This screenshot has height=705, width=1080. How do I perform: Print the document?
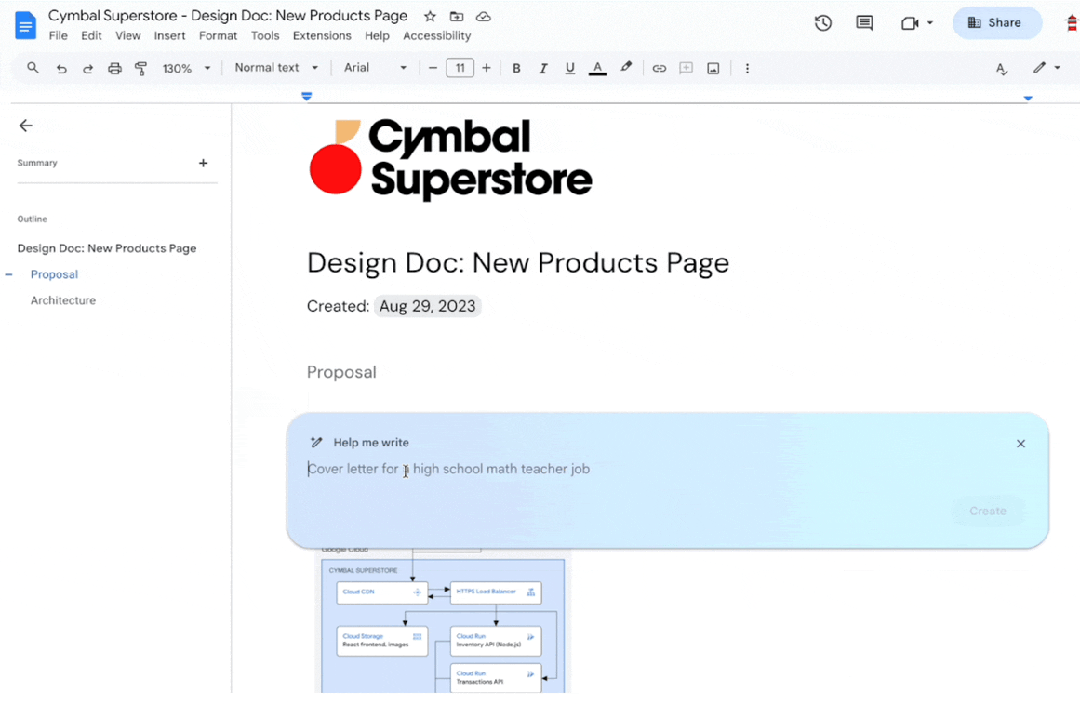point(114,68)
